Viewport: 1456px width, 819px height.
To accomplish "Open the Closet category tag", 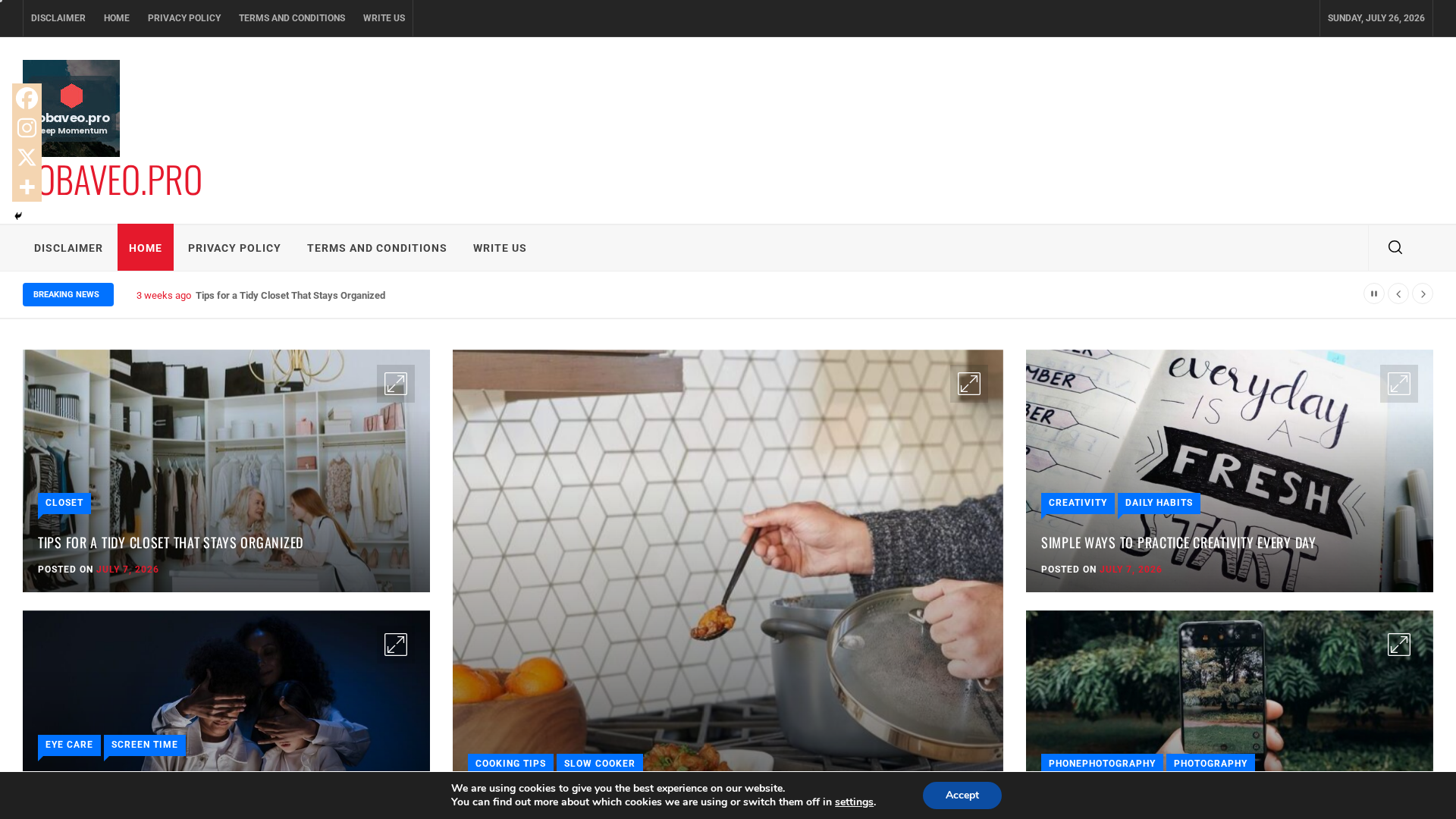I will point(64,503).
